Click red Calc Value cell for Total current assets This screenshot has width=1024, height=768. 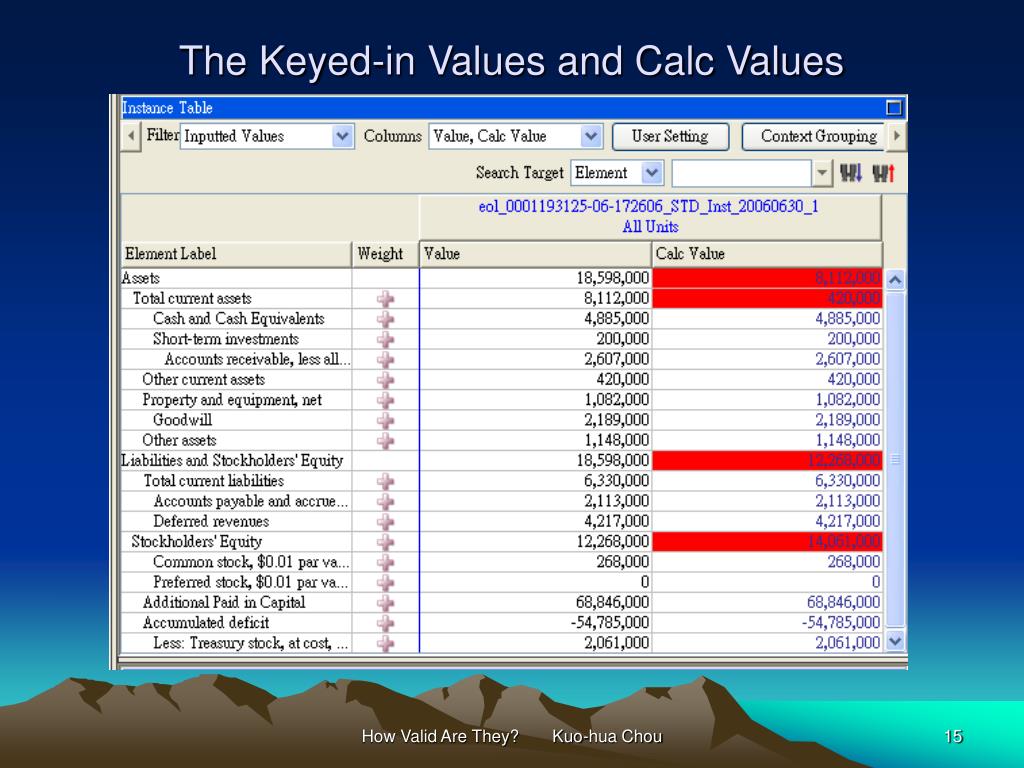767,298
